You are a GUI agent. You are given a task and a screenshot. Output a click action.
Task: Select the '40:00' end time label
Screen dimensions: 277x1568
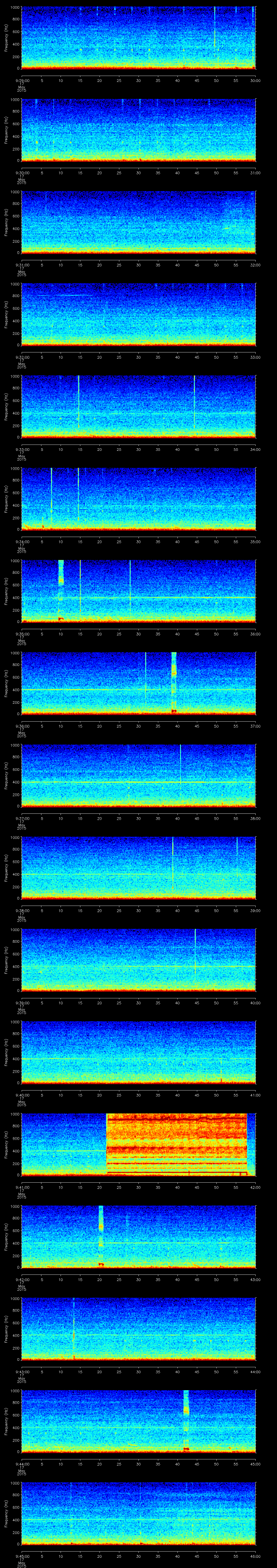point(256,1003)
